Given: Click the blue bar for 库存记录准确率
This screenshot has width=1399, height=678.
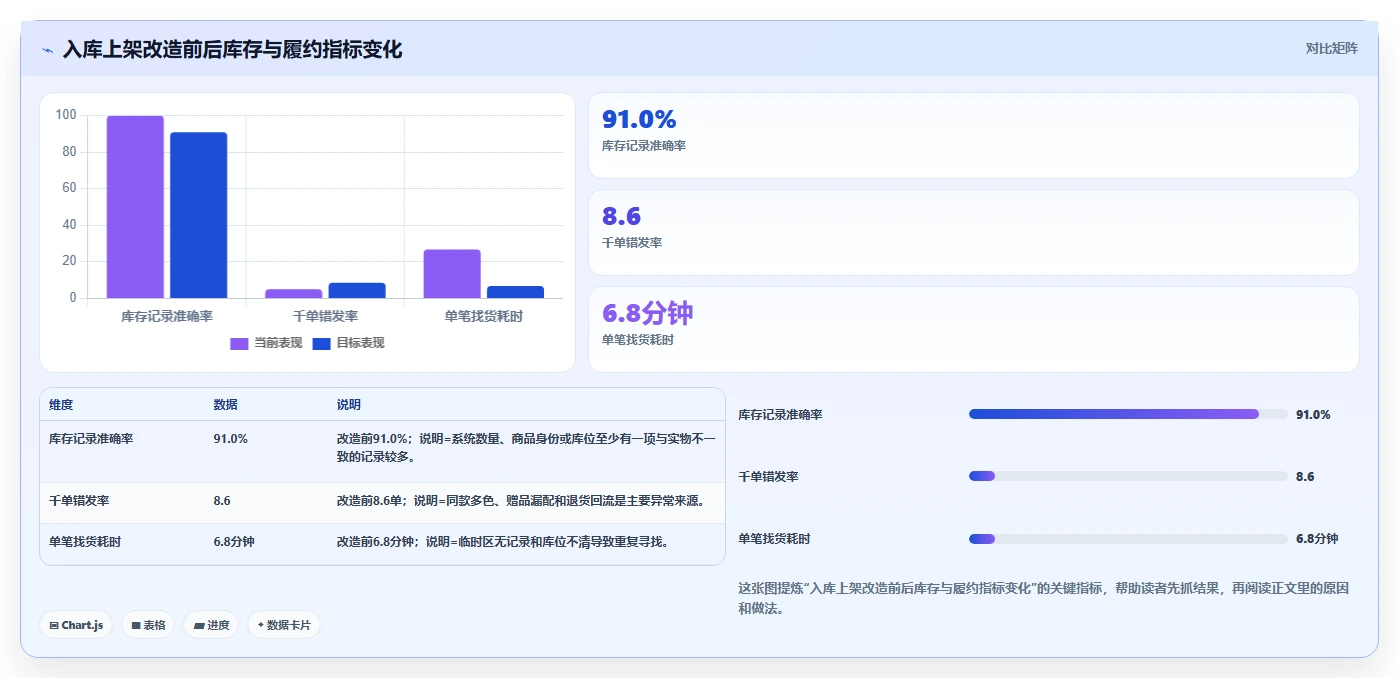Looking at the screenshot, I should click(x=198, y=215).
